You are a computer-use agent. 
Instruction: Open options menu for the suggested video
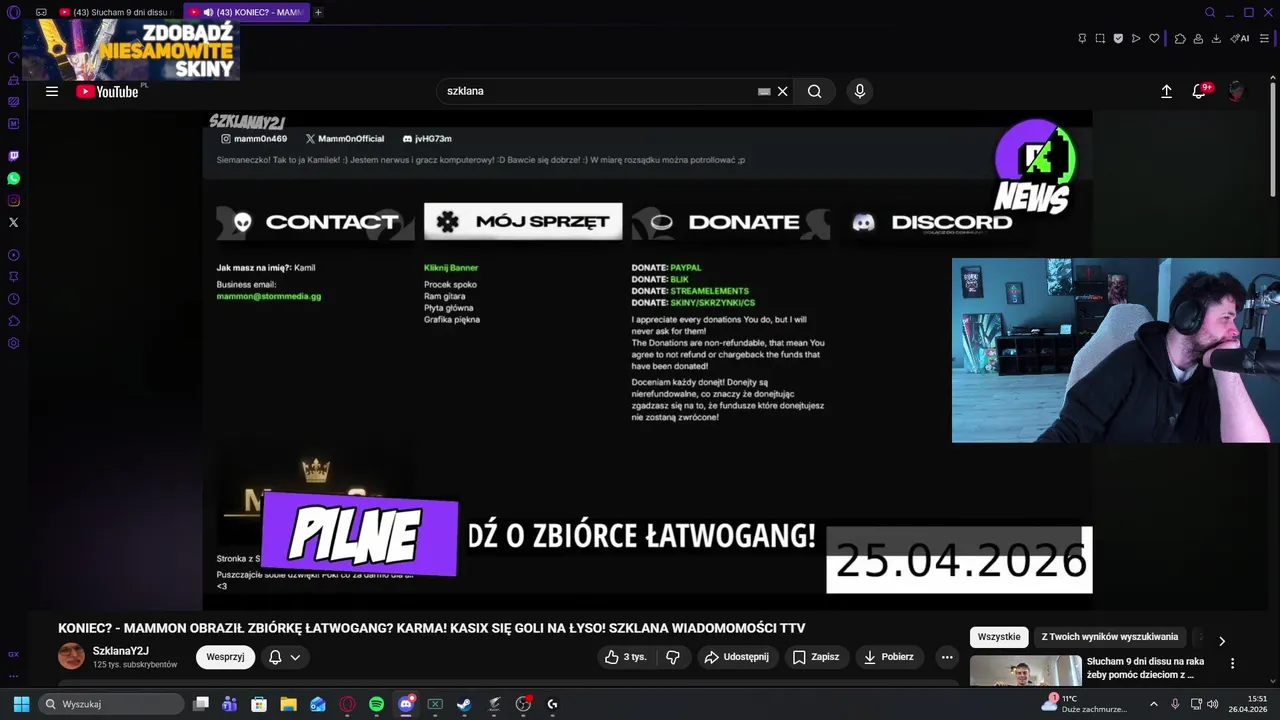tap(1232, 663)
